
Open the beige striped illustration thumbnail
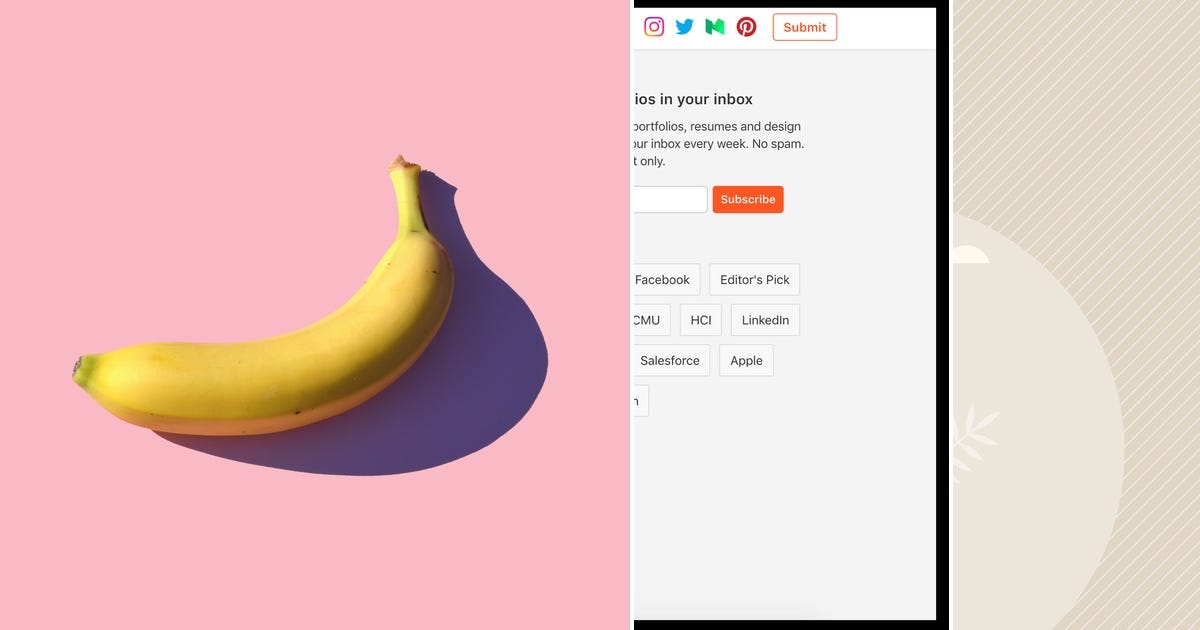click(1076, 315)
